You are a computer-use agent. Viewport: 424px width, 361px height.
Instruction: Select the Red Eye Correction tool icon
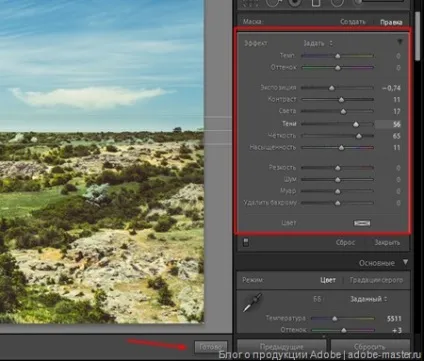click(294, 3)
